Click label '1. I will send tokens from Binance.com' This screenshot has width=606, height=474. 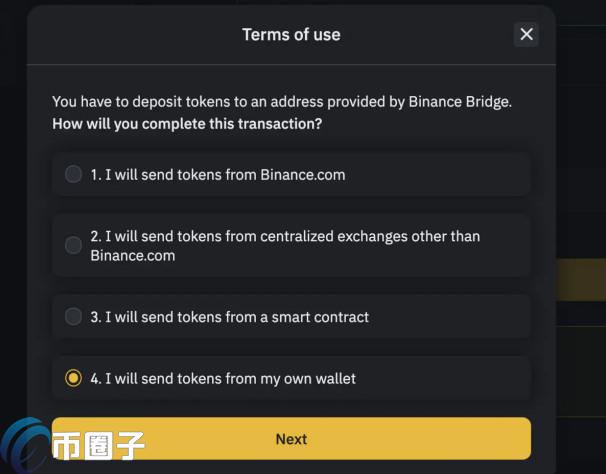point(218,174)
